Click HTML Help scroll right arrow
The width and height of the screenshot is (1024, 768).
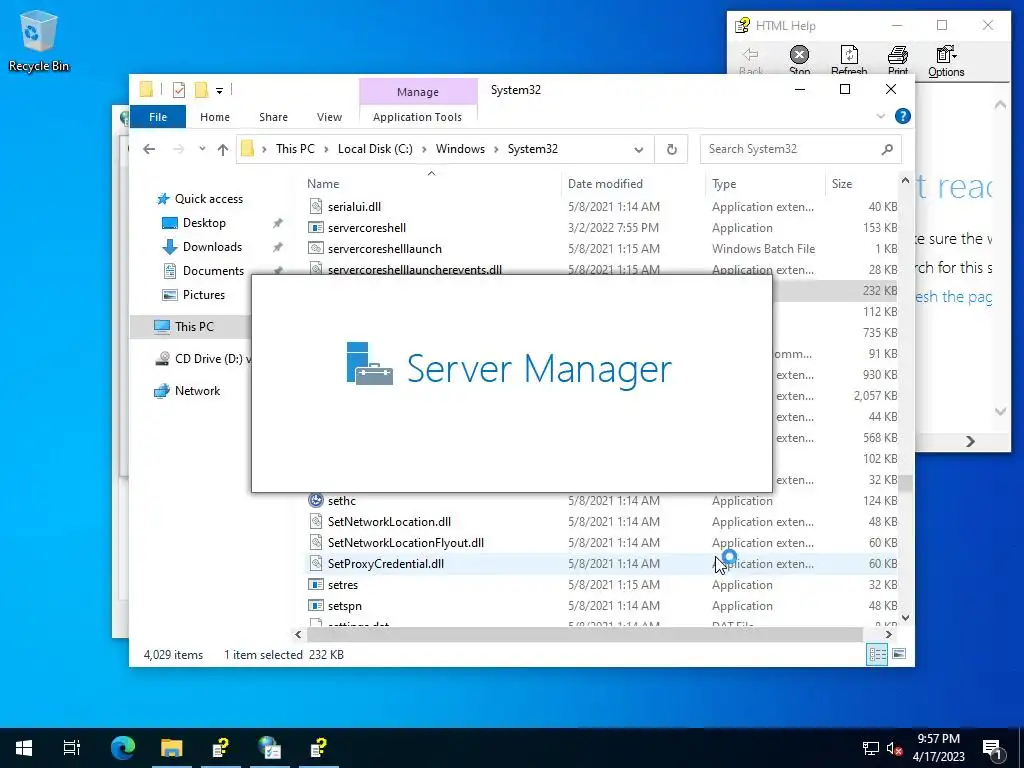970,442
